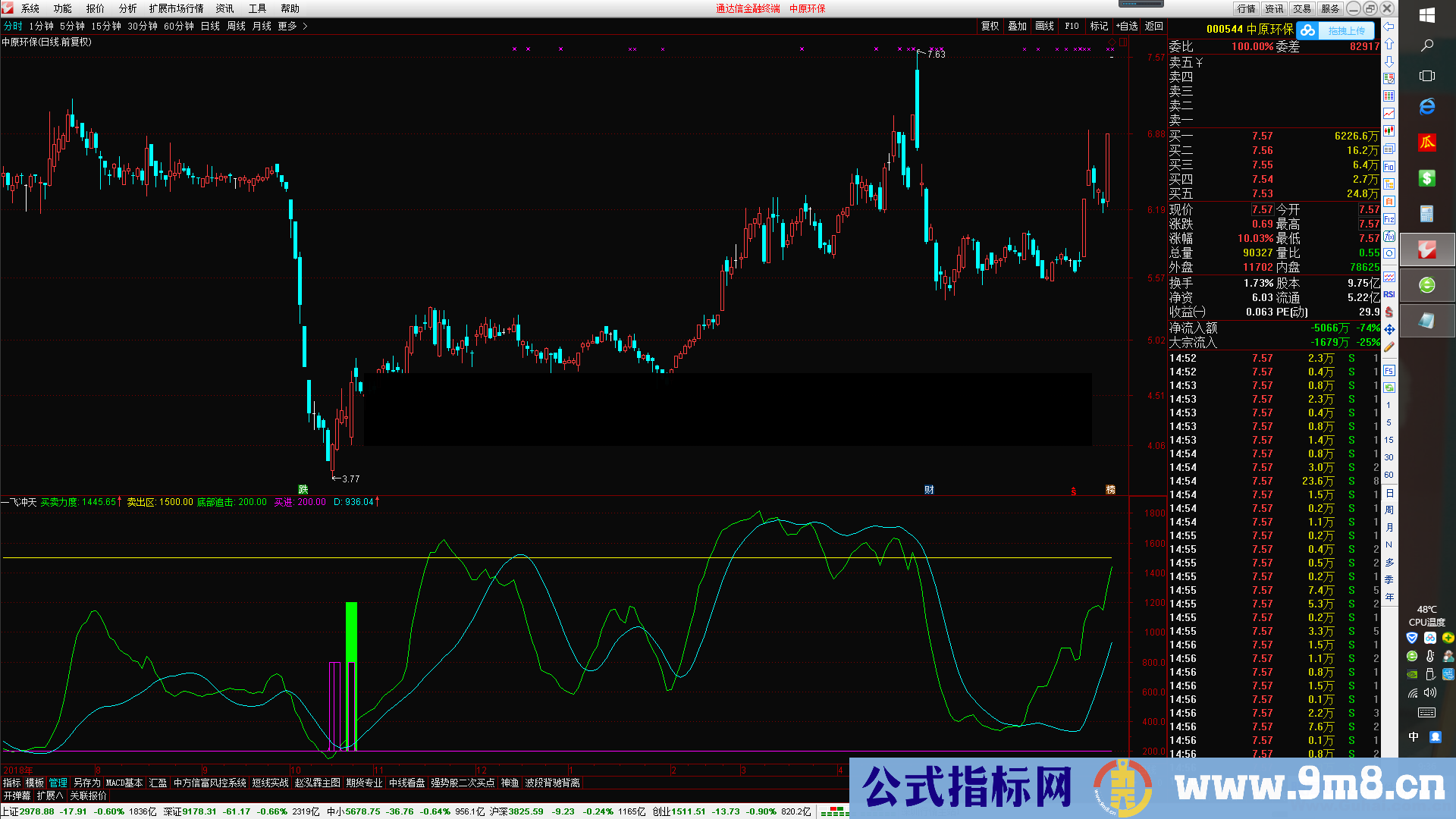Toggle 叠加 overlay on the chart
This screenshot has width=1456, height=819.
coord(1017,25)
